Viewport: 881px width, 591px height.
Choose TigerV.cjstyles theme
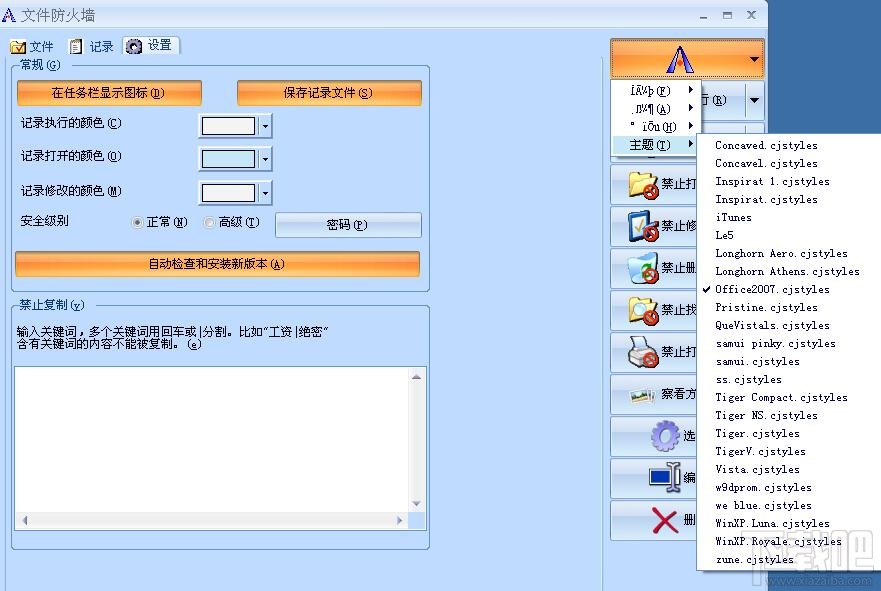click(788, 452)
